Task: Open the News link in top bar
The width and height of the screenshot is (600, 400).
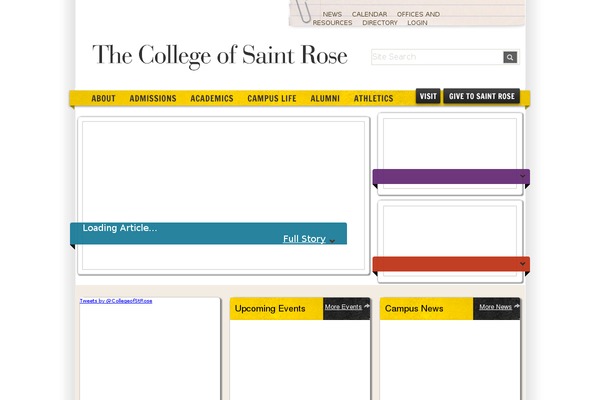Action: pos(332,14)
